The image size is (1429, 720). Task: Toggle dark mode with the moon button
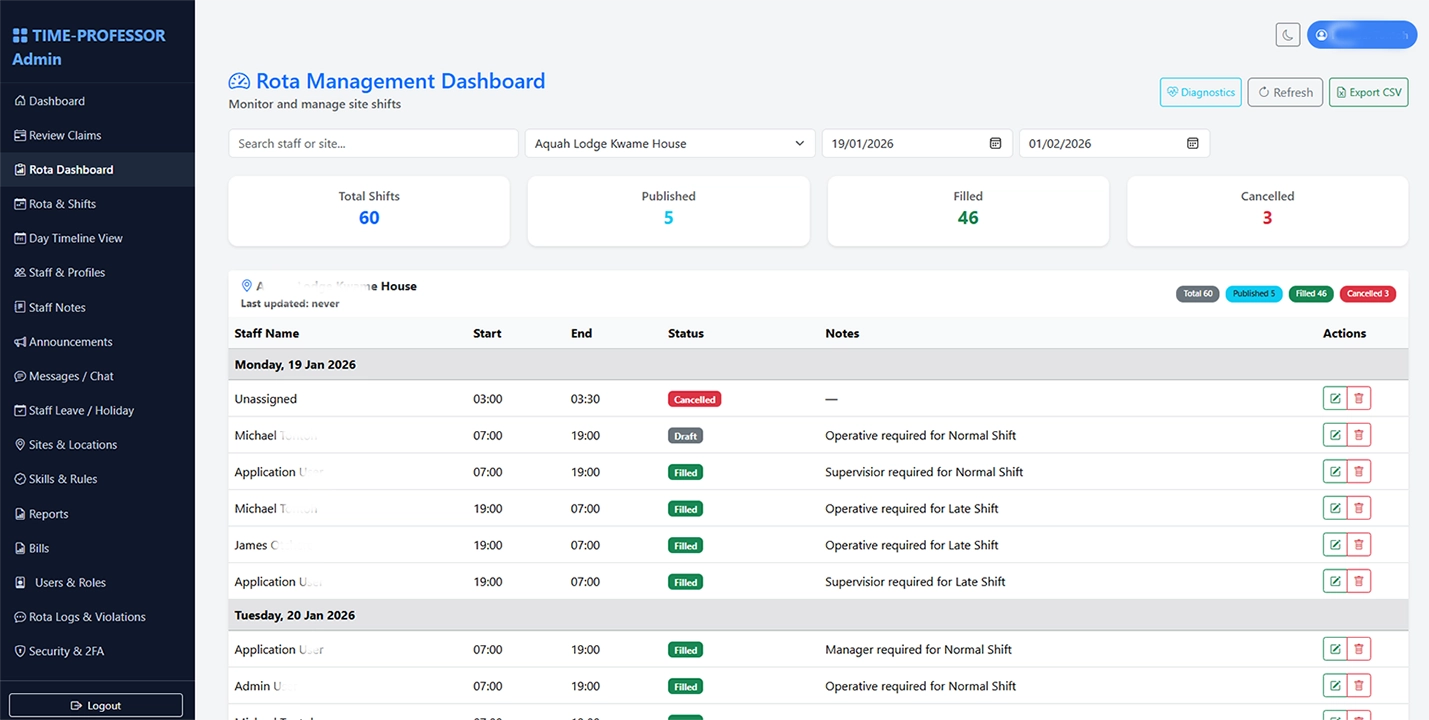[1287, 34]
